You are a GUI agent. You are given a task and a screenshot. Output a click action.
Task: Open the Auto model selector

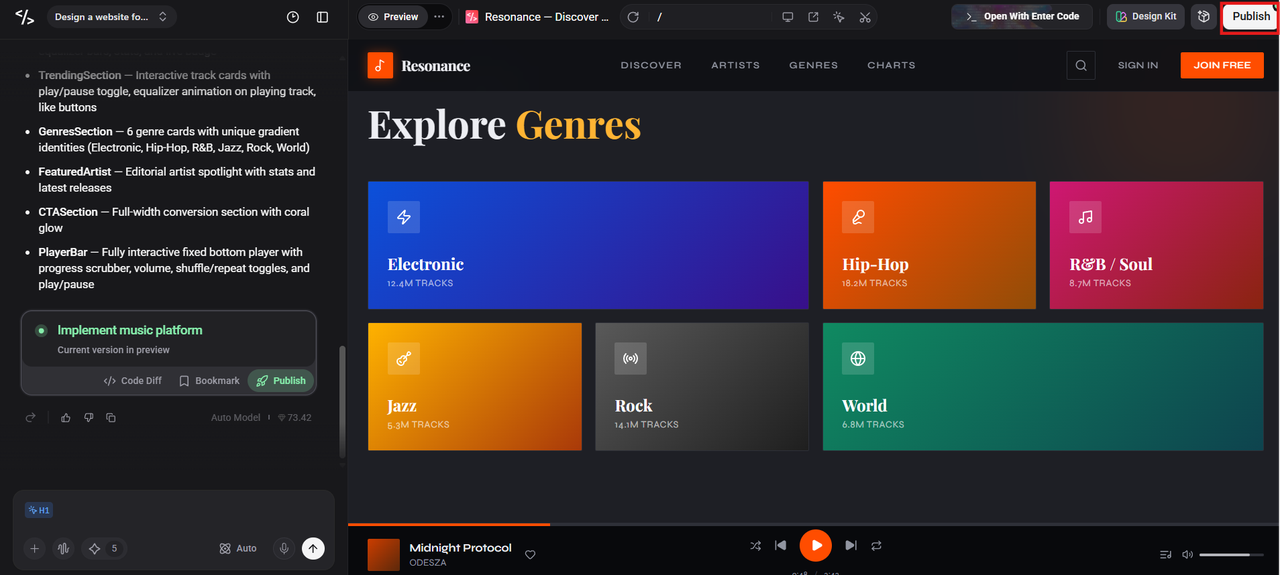[238, 549]
